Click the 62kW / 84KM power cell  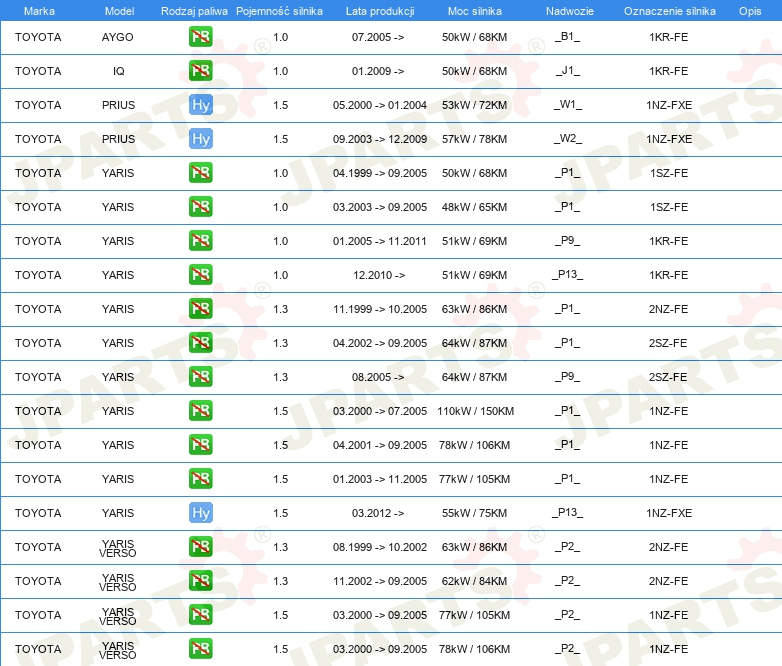(x=474, y=581)
